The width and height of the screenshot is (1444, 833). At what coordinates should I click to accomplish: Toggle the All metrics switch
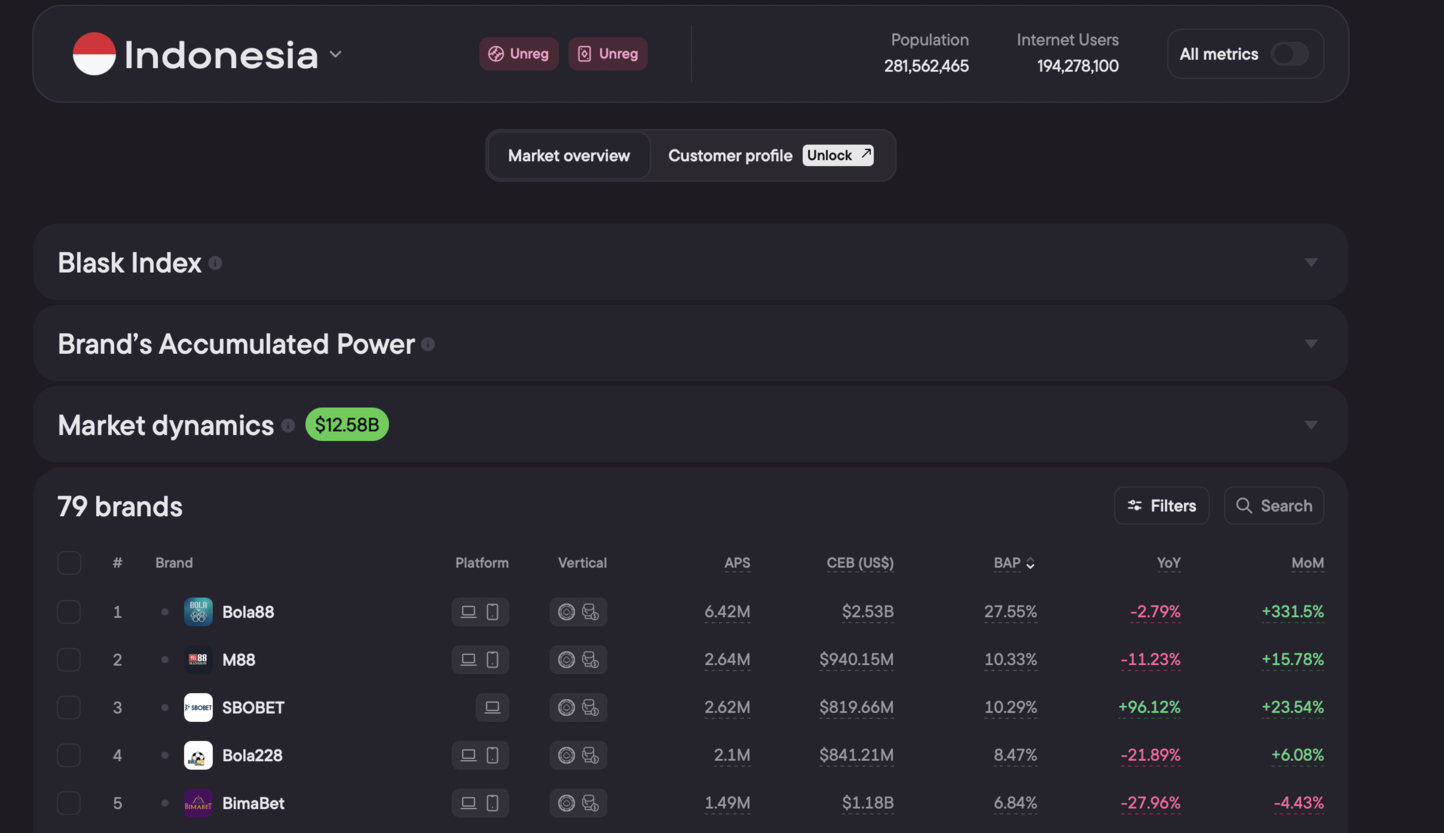point(1289,54)
